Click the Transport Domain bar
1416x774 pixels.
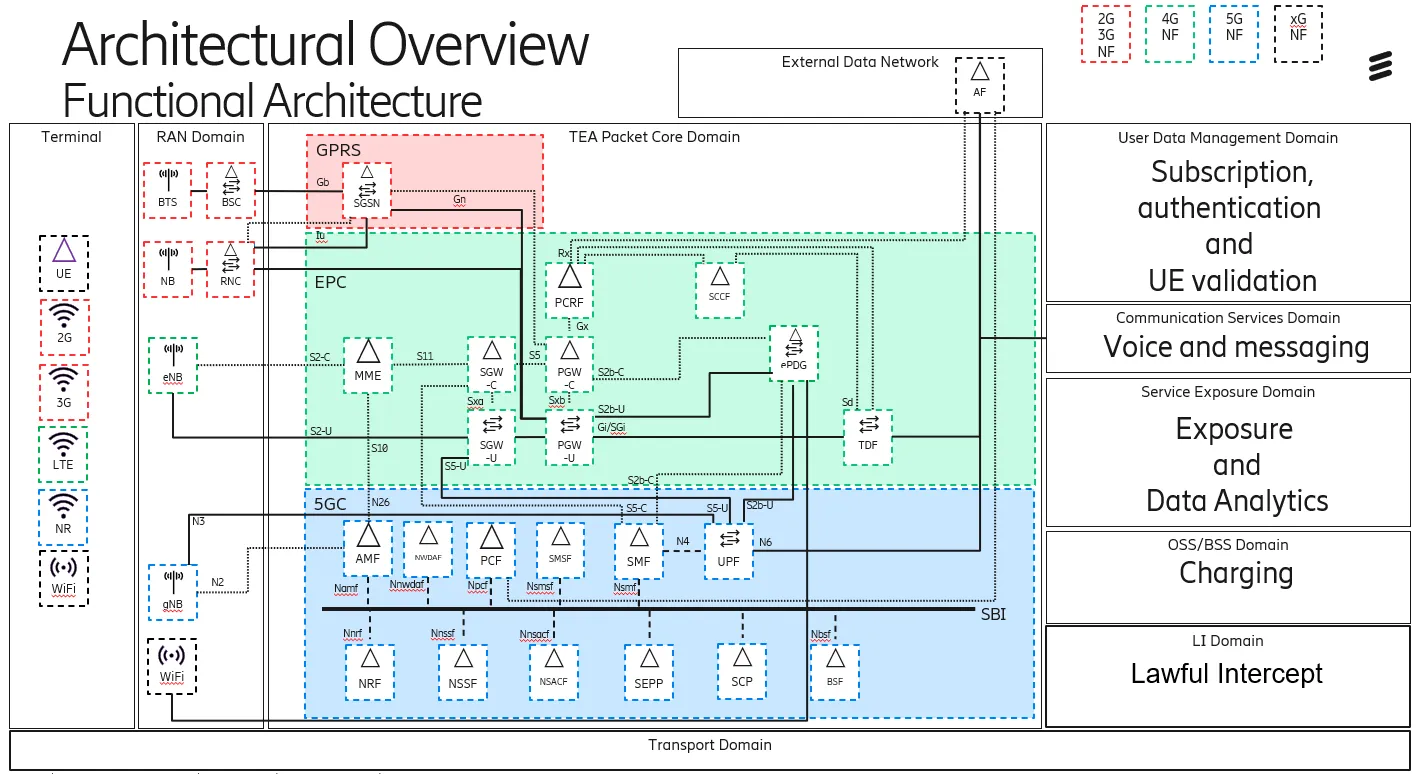tap(709, 750)
